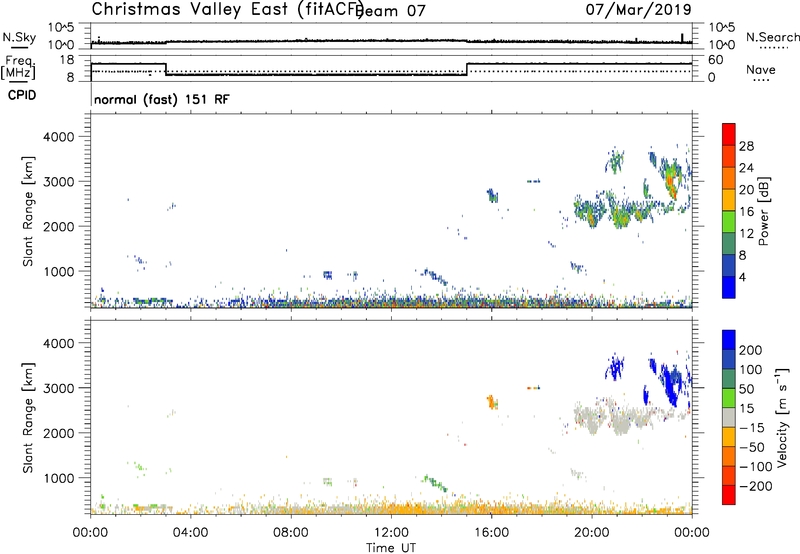This screenshot has width=800, height=554.
Task: Click the 'N.Search' legend label
Action: click(x=772, y=37)
